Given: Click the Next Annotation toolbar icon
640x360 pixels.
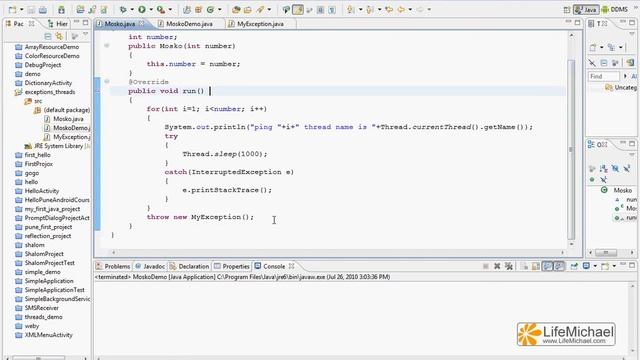Looking at the screenshot, I should click(x=351, y=9).
